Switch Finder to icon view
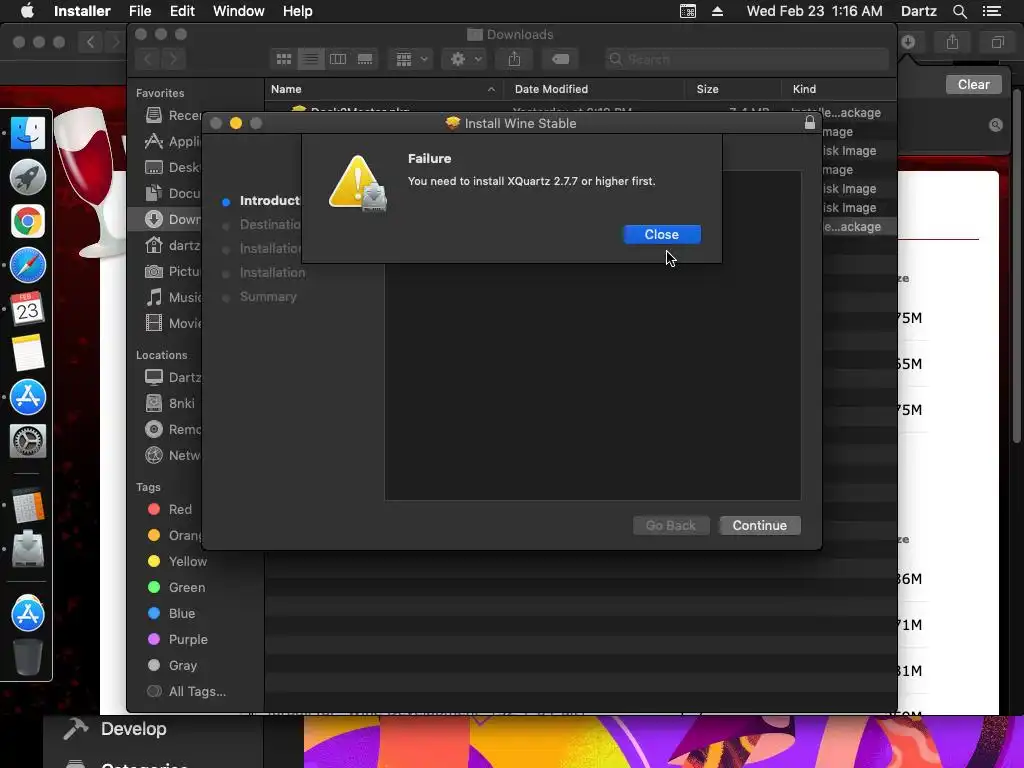This screenshot has height=768, width=1024. [284, 59]
